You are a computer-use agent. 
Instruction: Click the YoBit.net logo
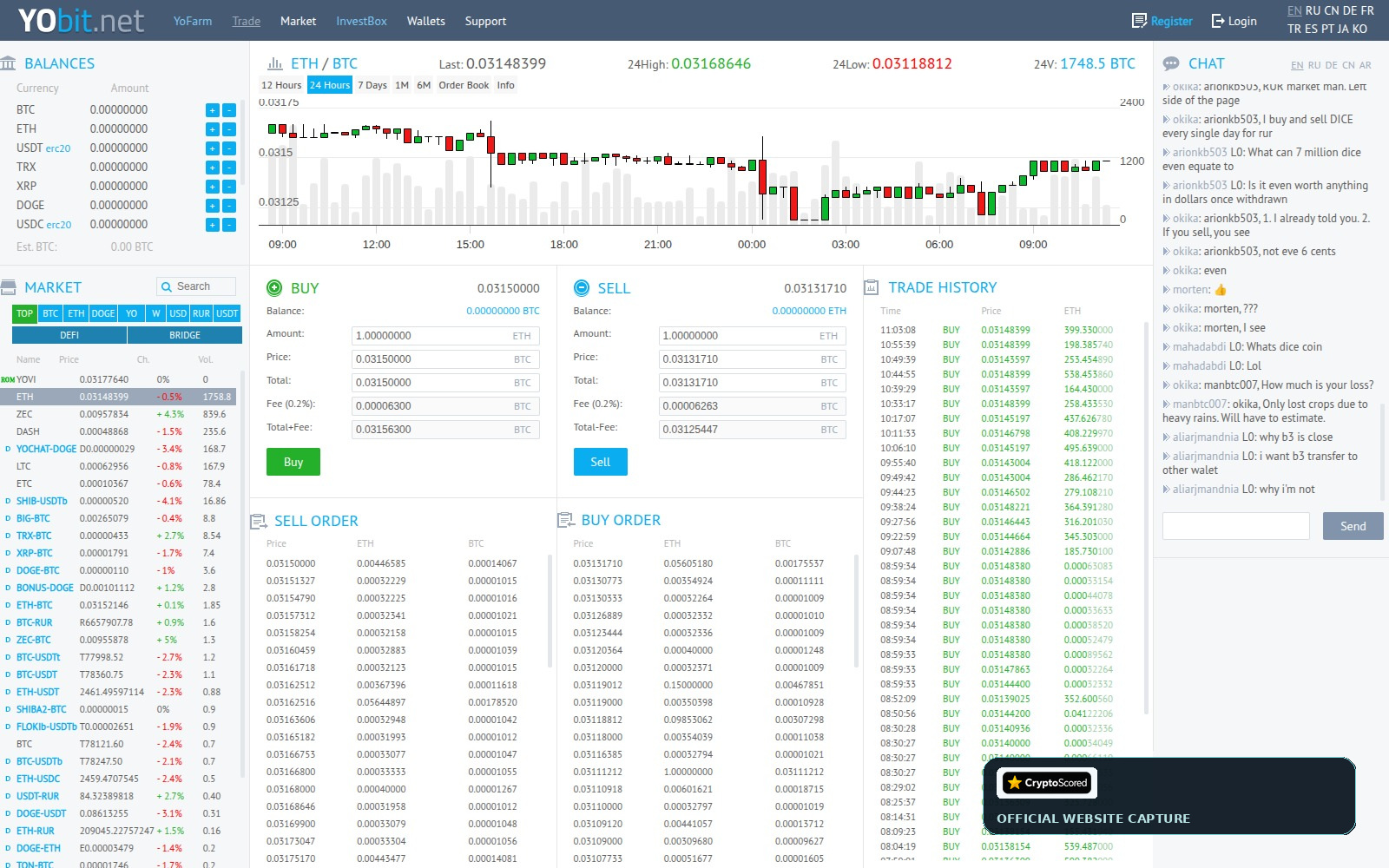pos(82,21)
